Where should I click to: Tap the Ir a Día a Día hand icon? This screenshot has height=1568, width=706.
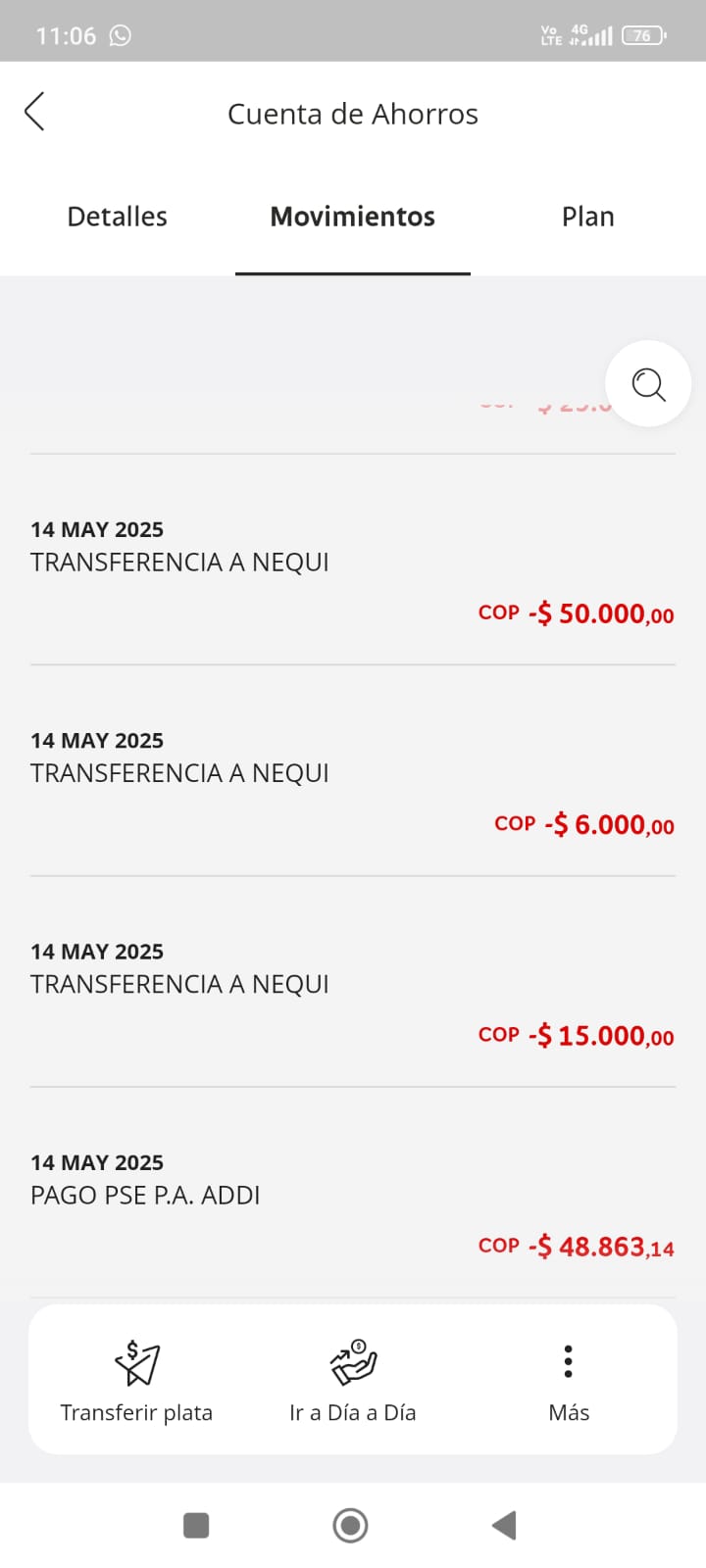point(353,1362)
